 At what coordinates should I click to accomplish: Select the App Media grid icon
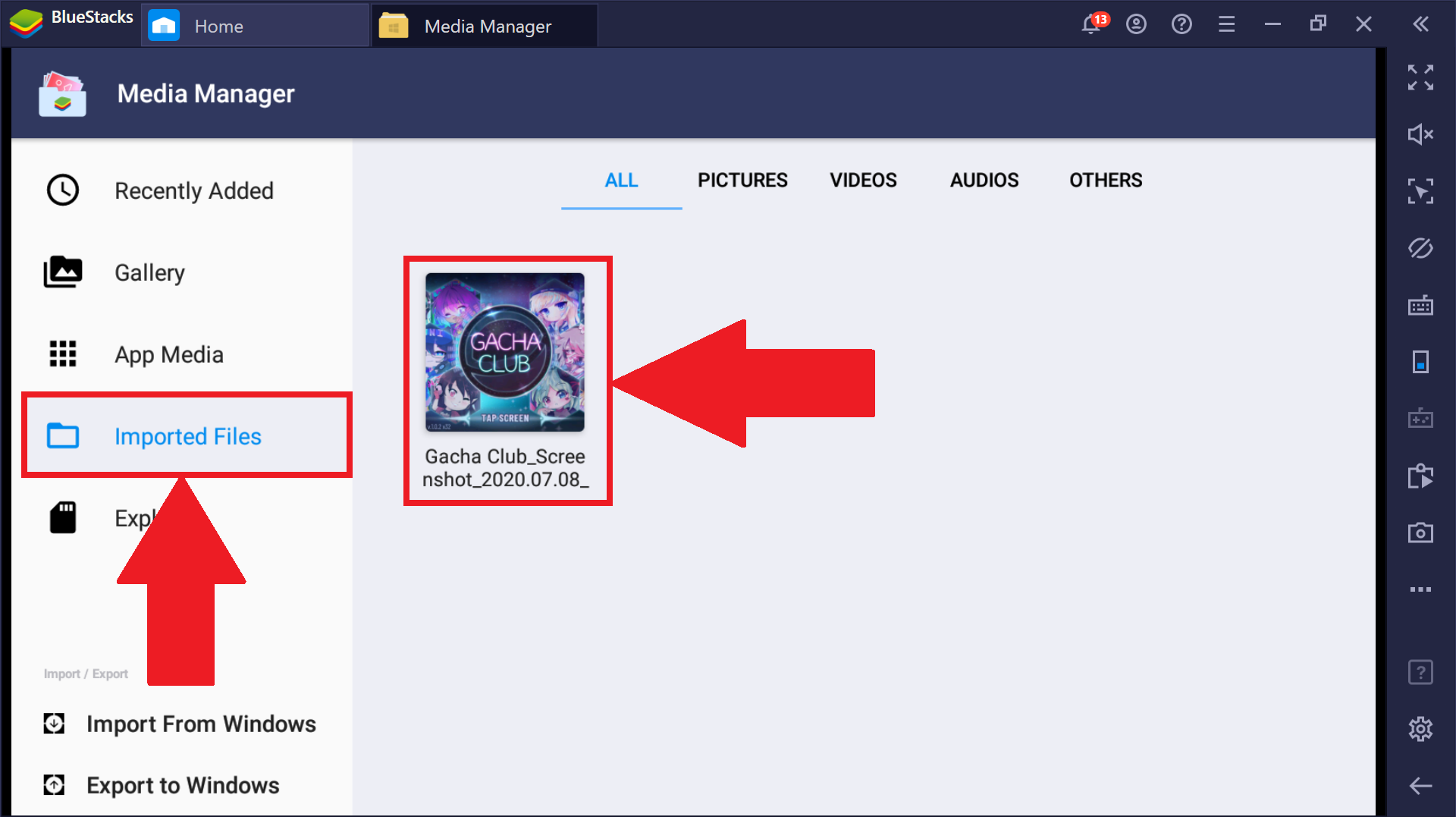coord(63,354)
